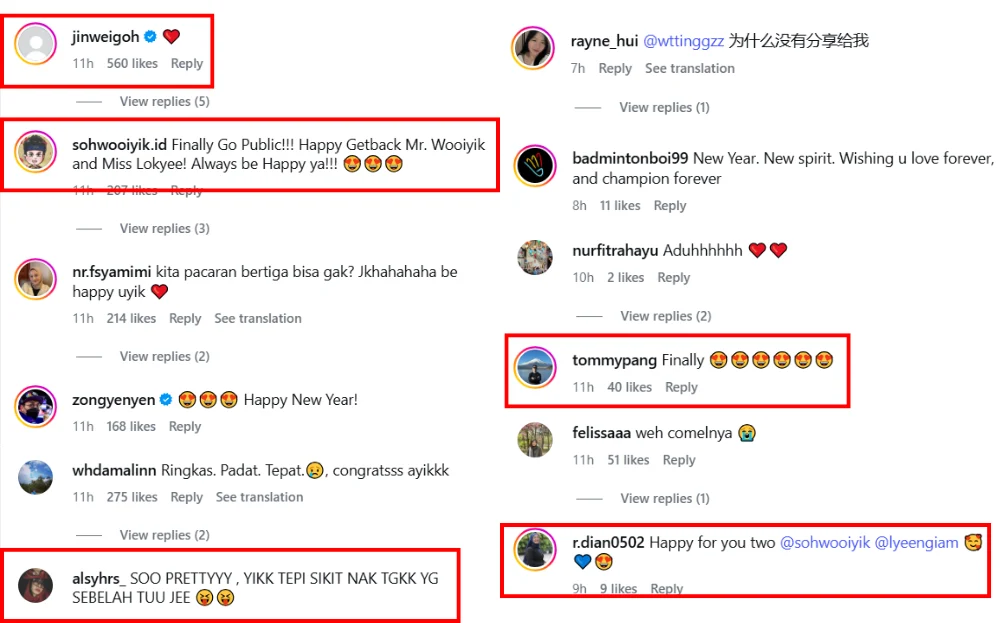Open the badmintonboi99 username link

tap(630, 158)
